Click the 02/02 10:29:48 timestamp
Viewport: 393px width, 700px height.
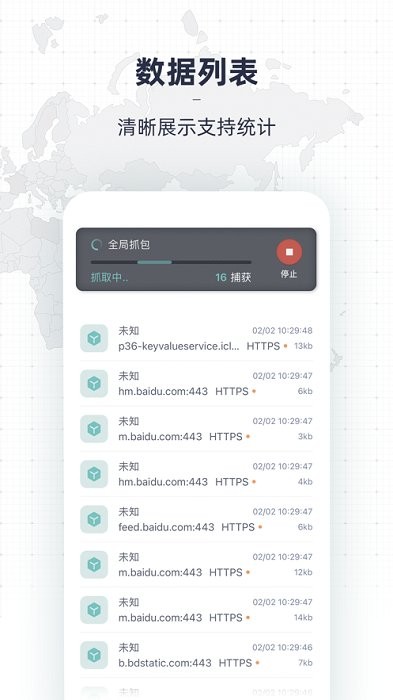(282, 331)
